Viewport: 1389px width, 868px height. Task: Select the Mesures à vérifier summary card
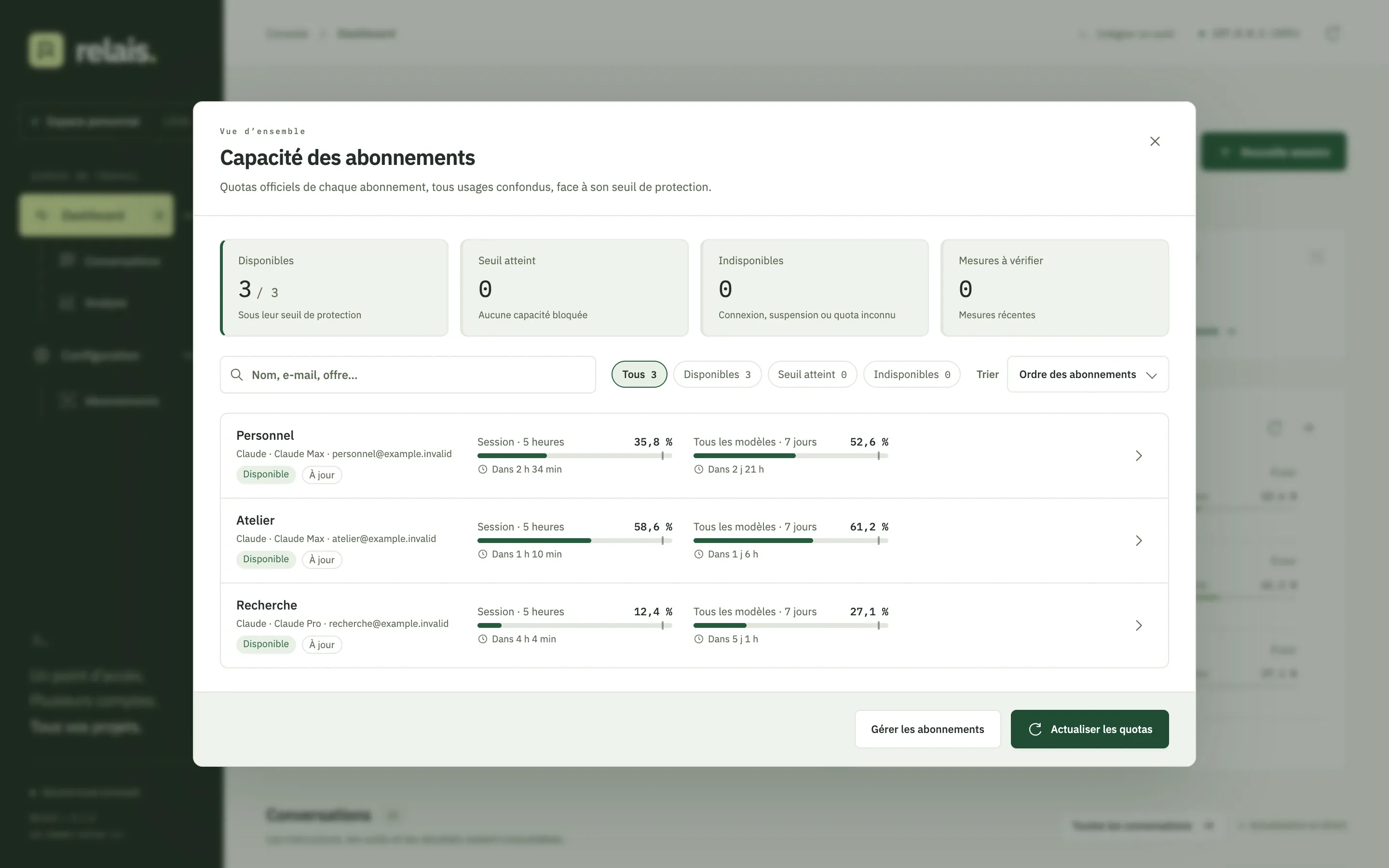pos(1054,287)
